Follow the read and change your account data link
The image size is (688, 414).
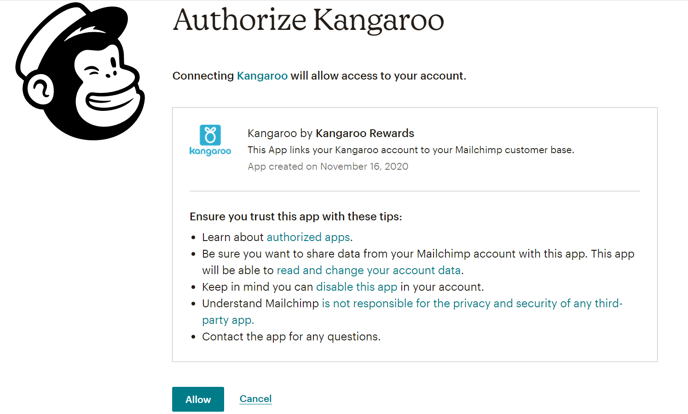369,270
